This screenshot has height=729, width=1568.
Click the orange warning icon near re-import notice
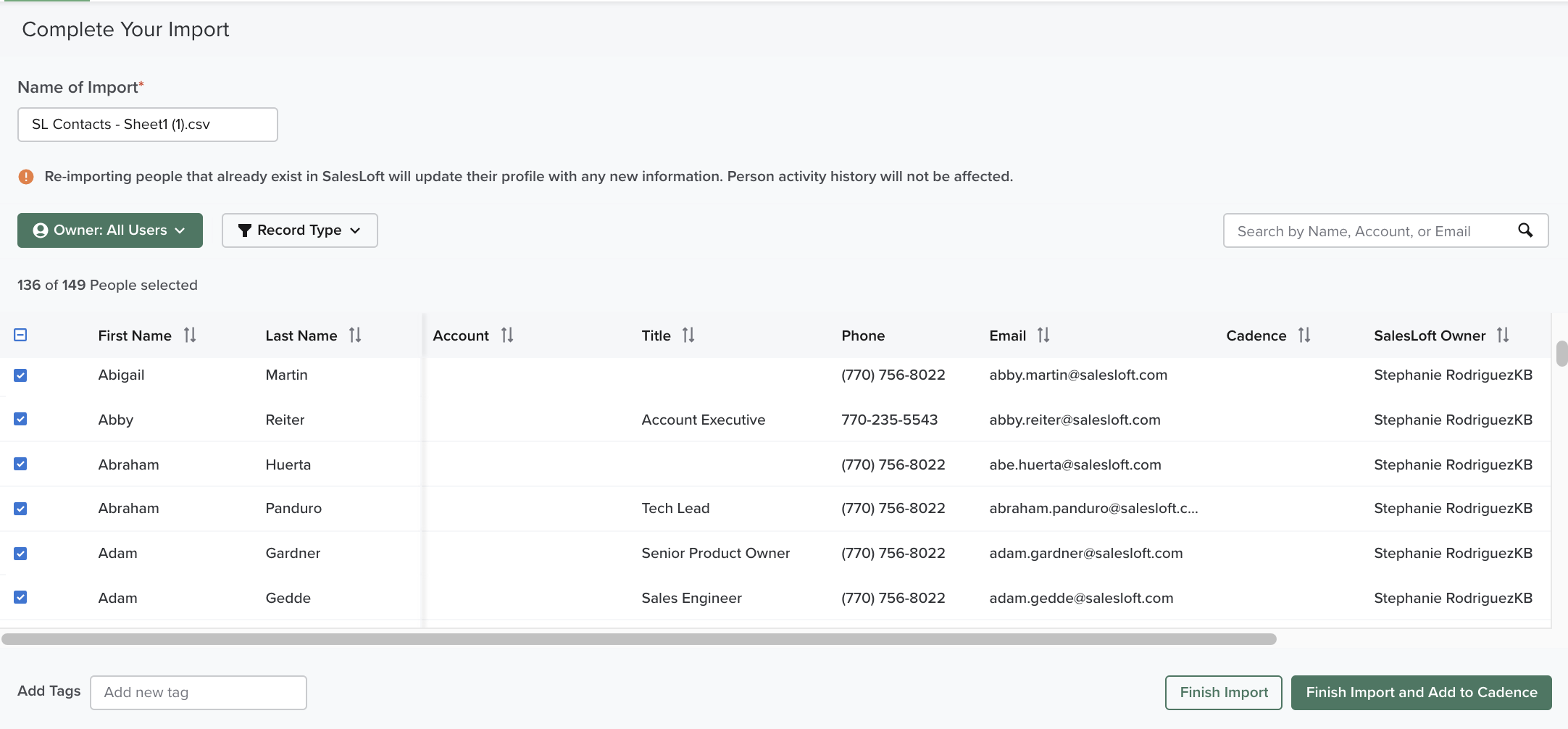(26, 176)
